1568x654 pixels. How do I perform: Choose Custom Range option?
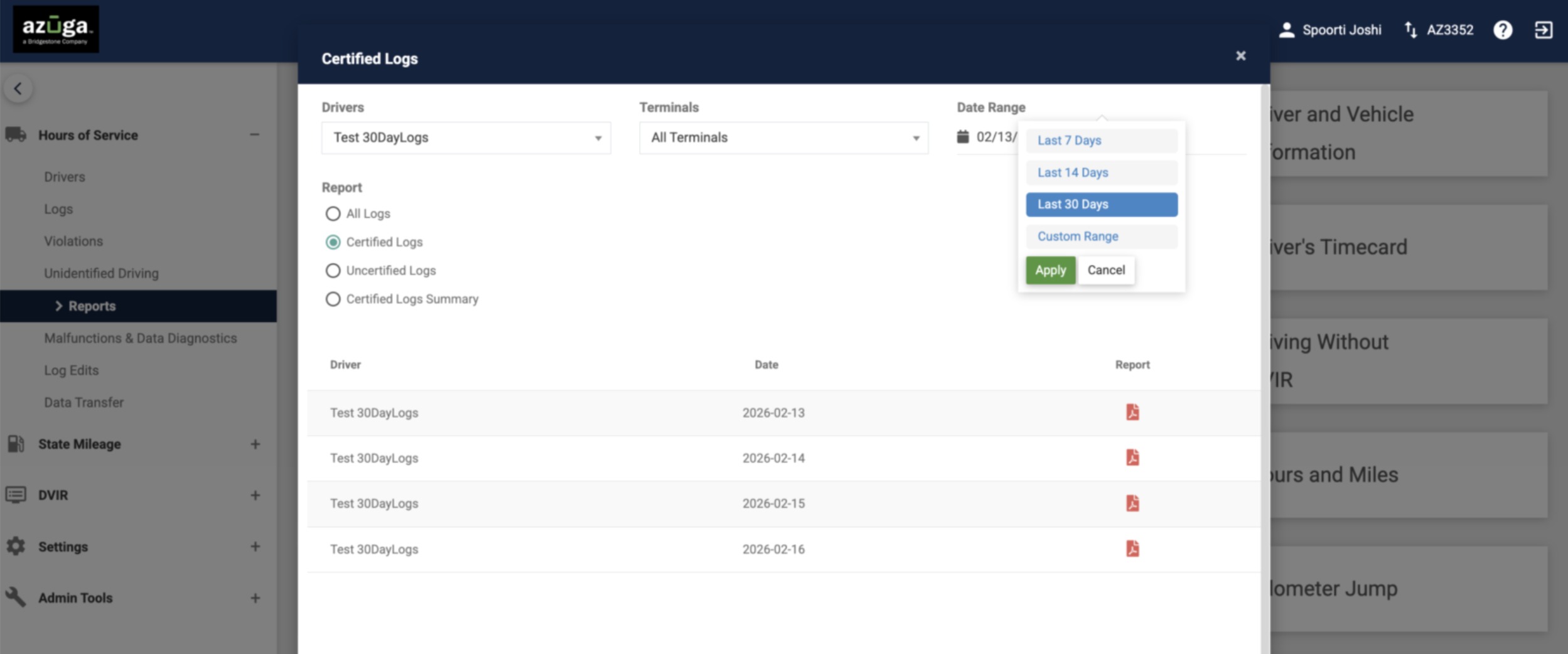[x=1102, y=237]
